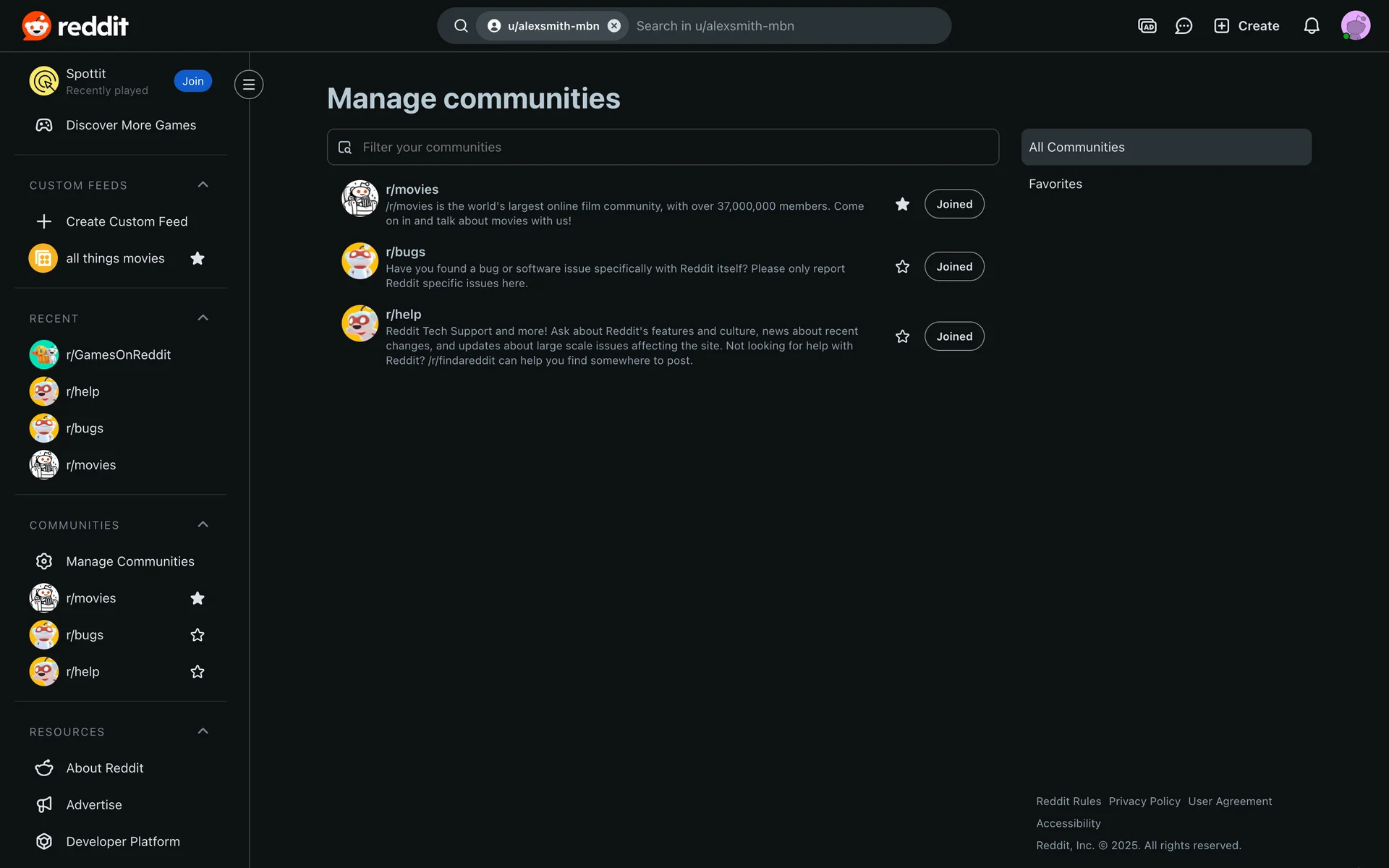Collapse sidebar with the hamburger button
The image size is (1389, 868).
248,85
